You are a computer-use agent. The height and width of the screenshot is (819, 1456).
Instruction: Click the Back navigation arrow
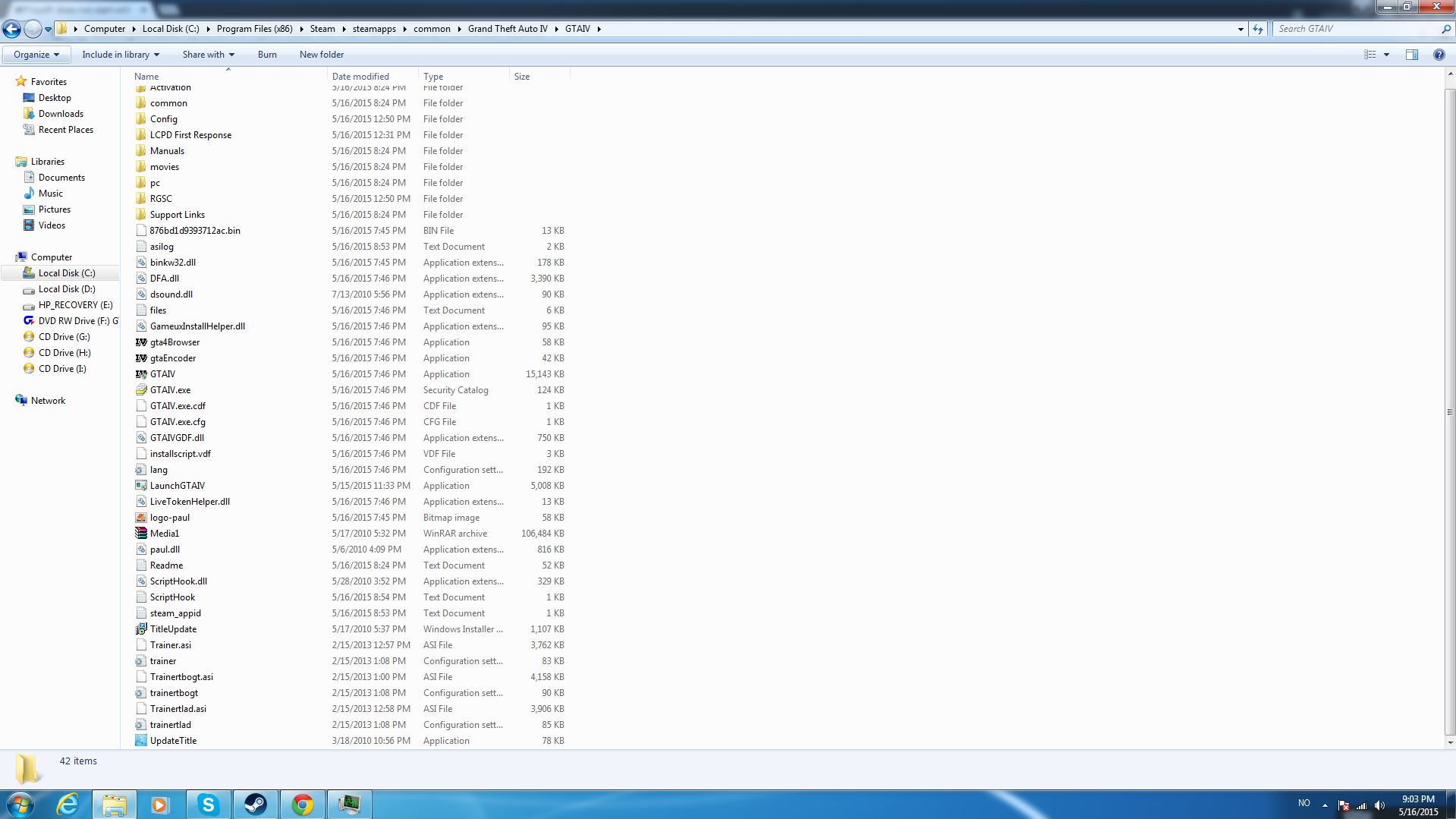[x=11, y=29]
